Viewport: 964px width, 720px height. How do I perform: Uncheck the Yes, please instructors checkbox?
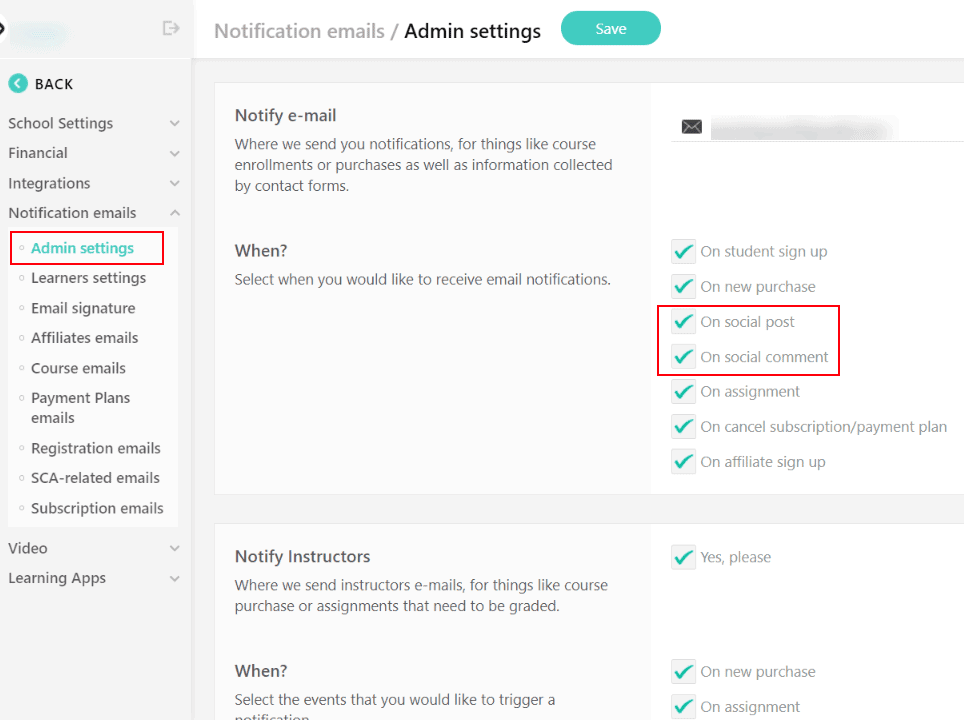[x=684, y=557]
